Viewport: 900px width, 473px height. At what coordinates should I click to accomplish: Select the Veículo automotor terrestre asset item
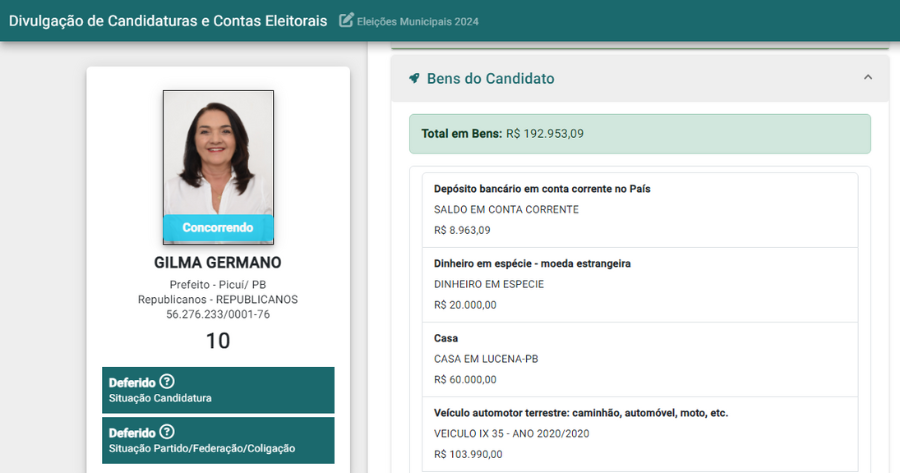click(633, 433)
